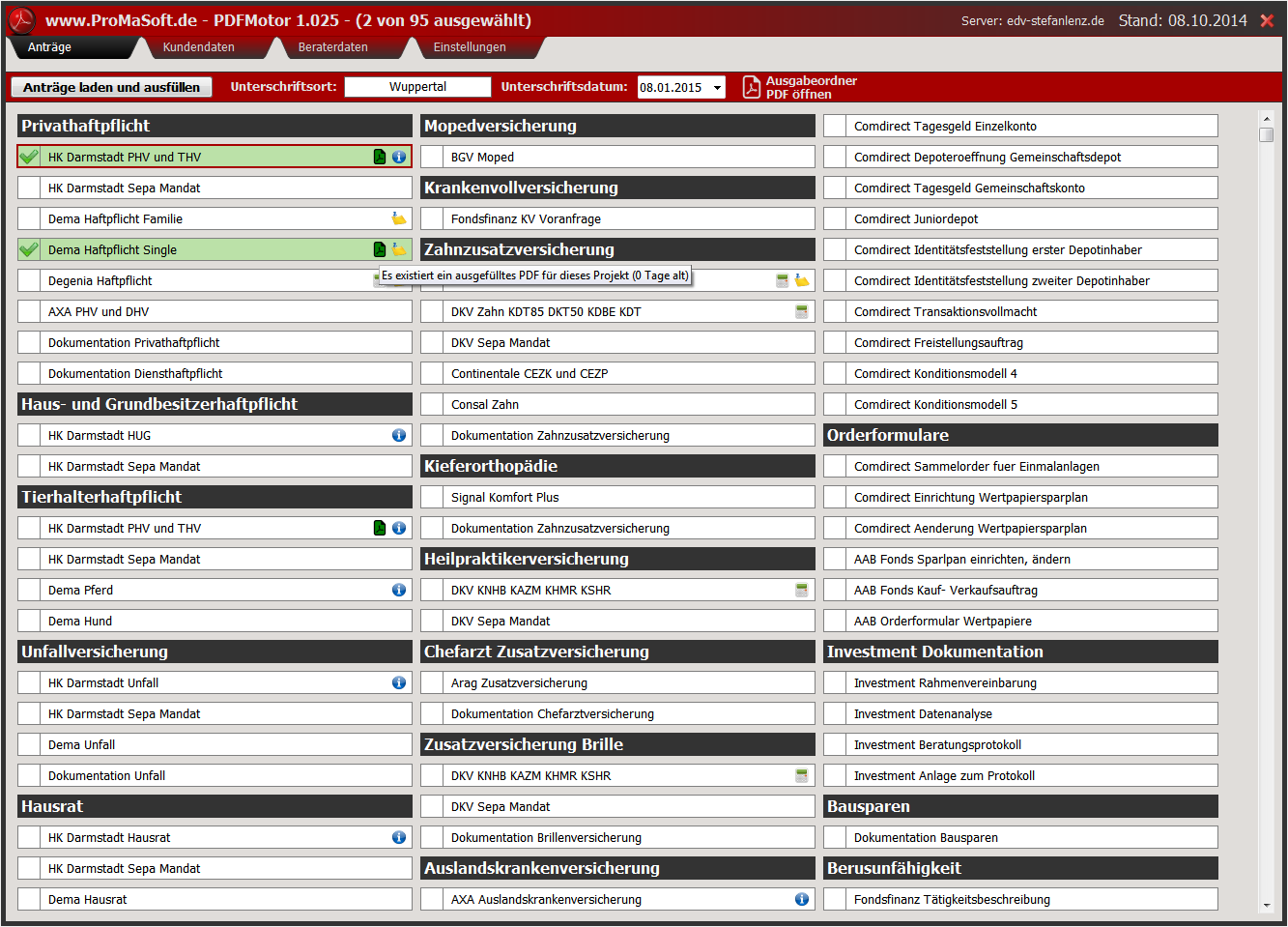
Task: Check the Comdirect Tagesgeld Einzelkonto checkbox
Action: 835,126
